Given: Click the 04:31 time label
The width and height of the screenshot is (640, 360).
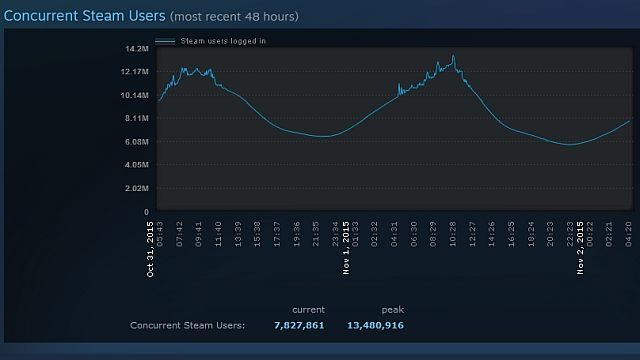Looking at the screenshot, I should 394,234.
